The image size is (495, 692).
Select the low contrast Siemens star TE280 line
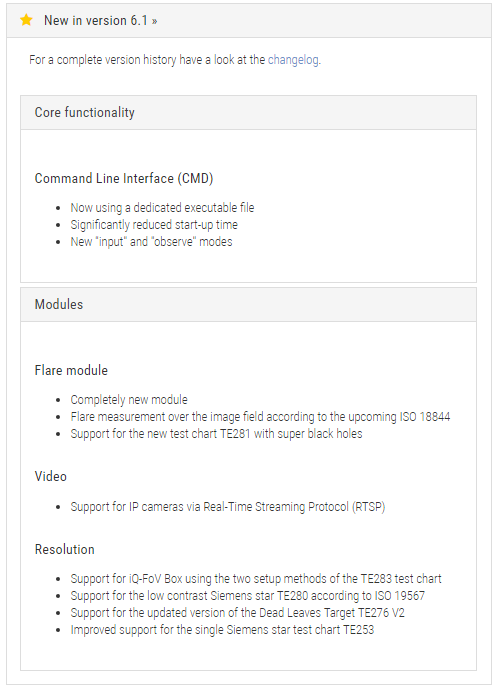click(x=248, y=596)
